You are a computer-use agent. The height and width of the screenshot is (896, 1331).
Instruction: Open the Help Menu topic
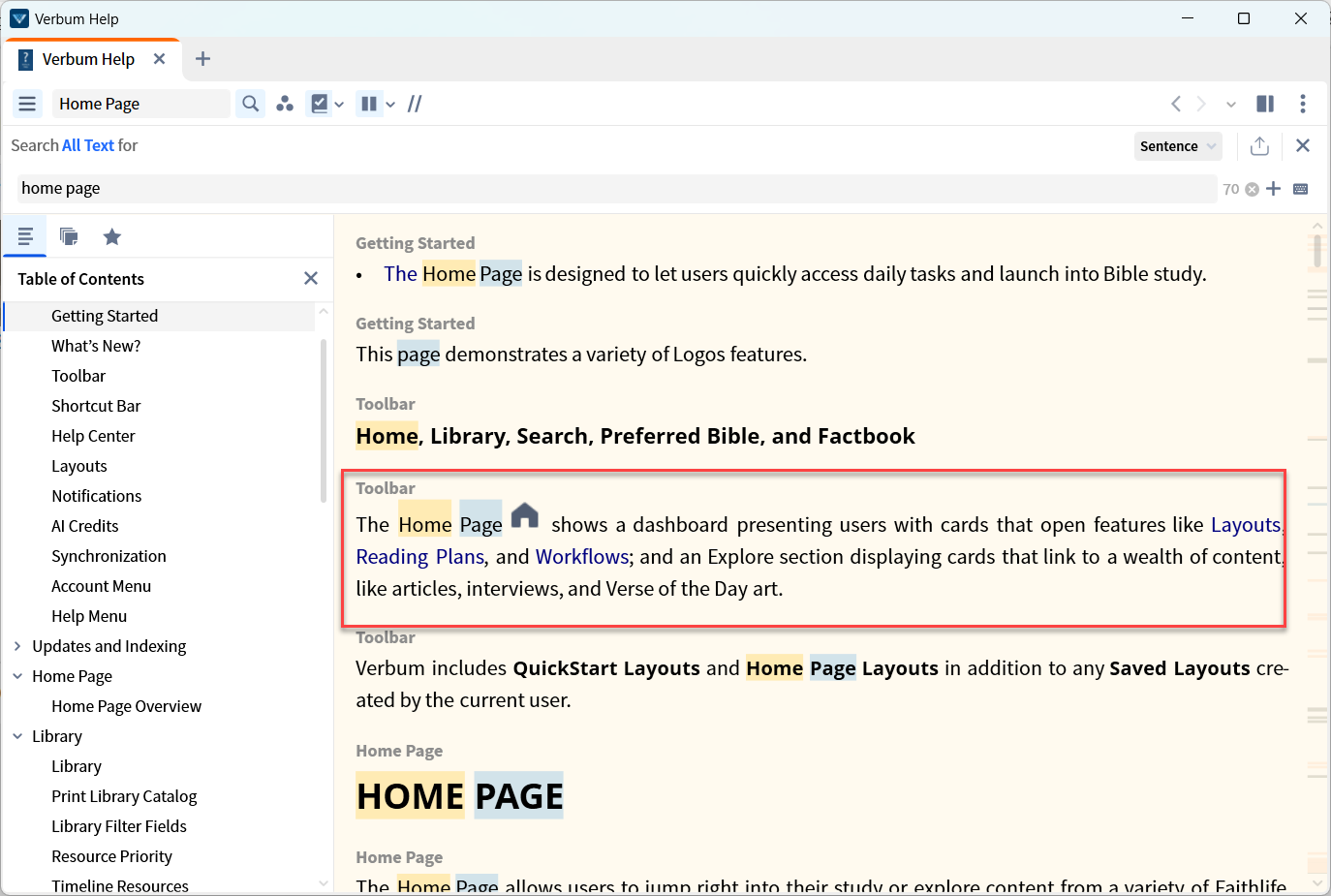pos(89,616)
